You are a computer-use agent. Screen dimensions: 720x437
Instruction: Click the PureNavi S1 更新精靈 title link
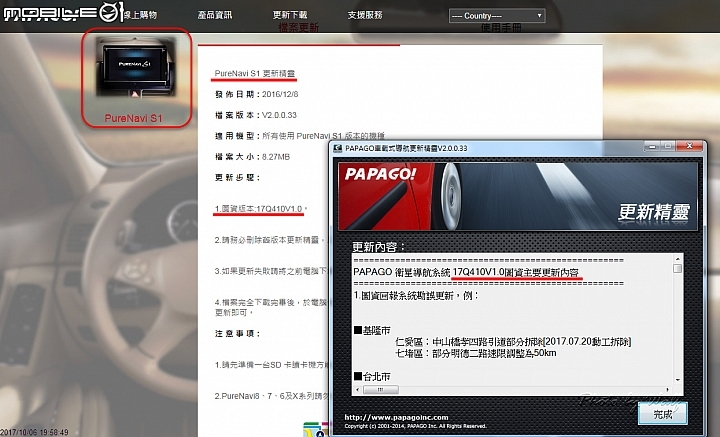254,73
